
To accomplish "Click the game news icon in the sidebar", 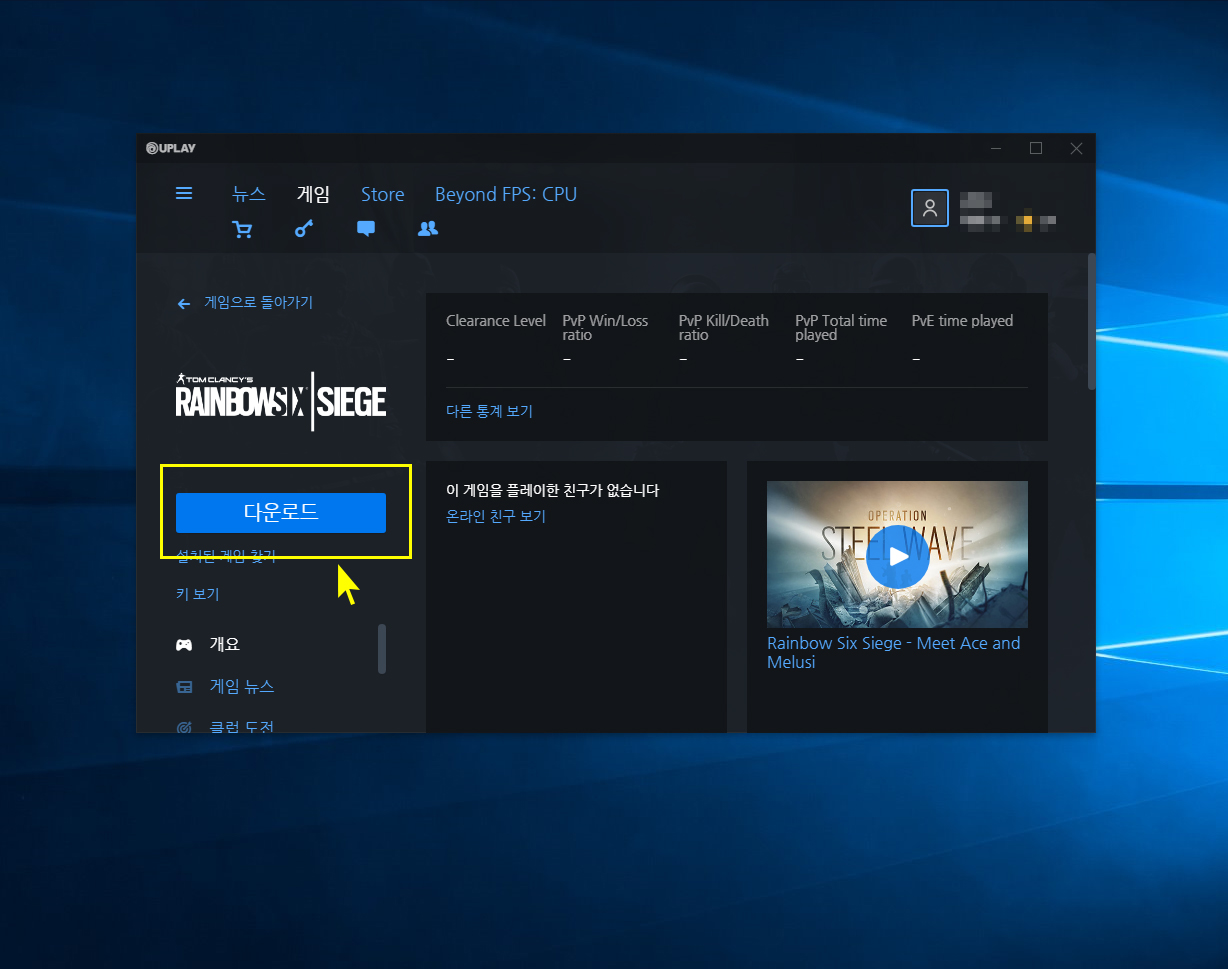I will point(184,687).
